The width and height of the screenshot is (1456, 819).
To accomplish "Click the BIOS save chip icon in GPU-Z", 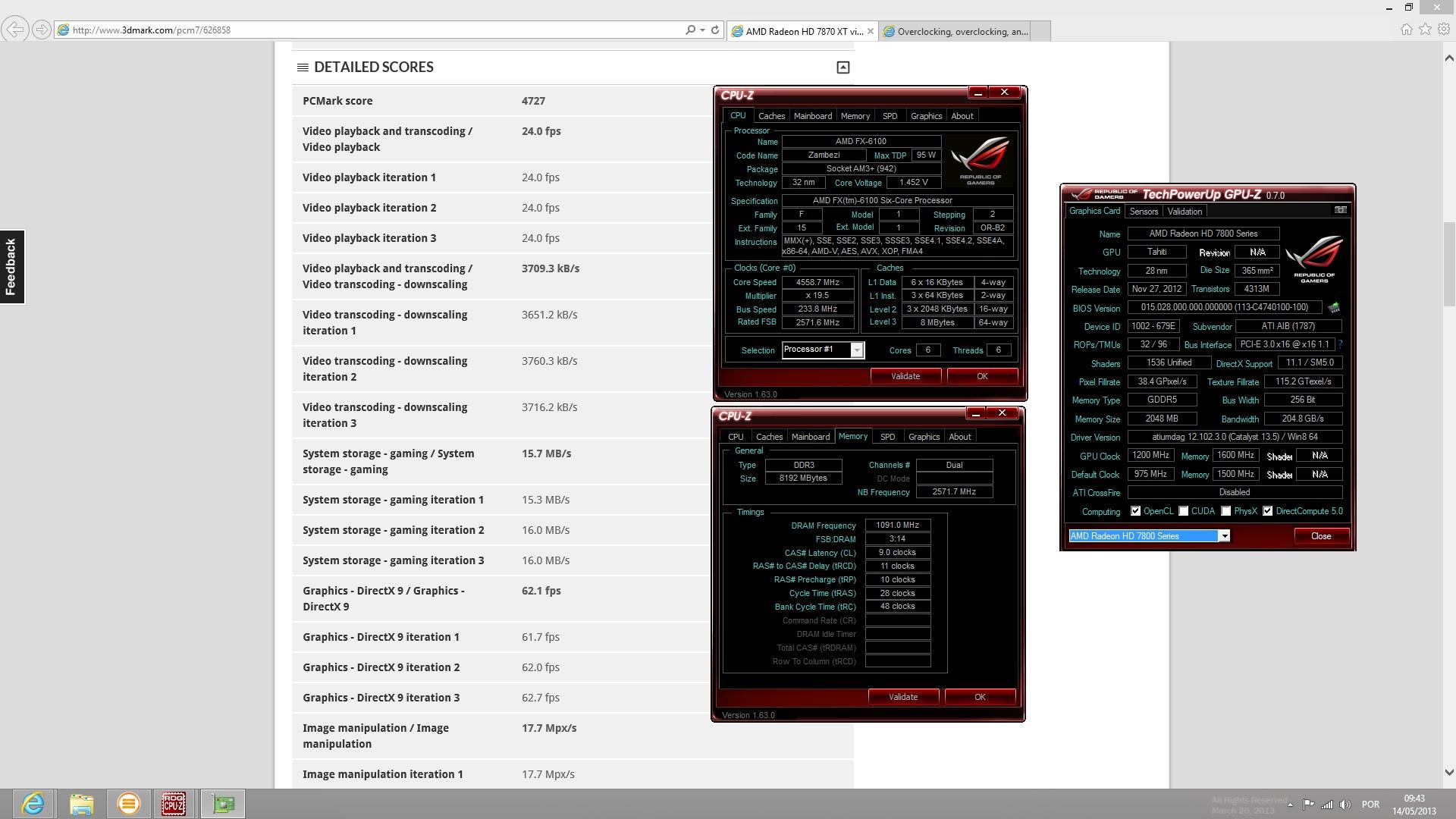I will point(1334,308).
